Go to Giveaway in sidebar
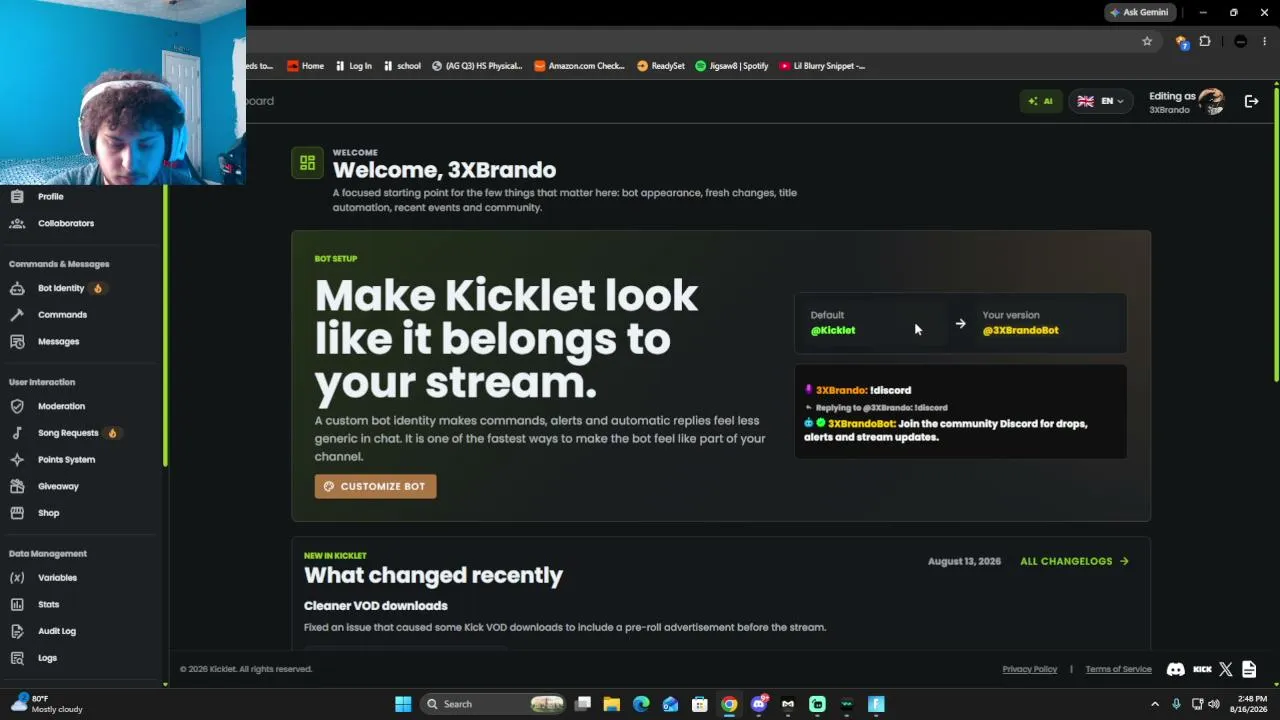 58,486
